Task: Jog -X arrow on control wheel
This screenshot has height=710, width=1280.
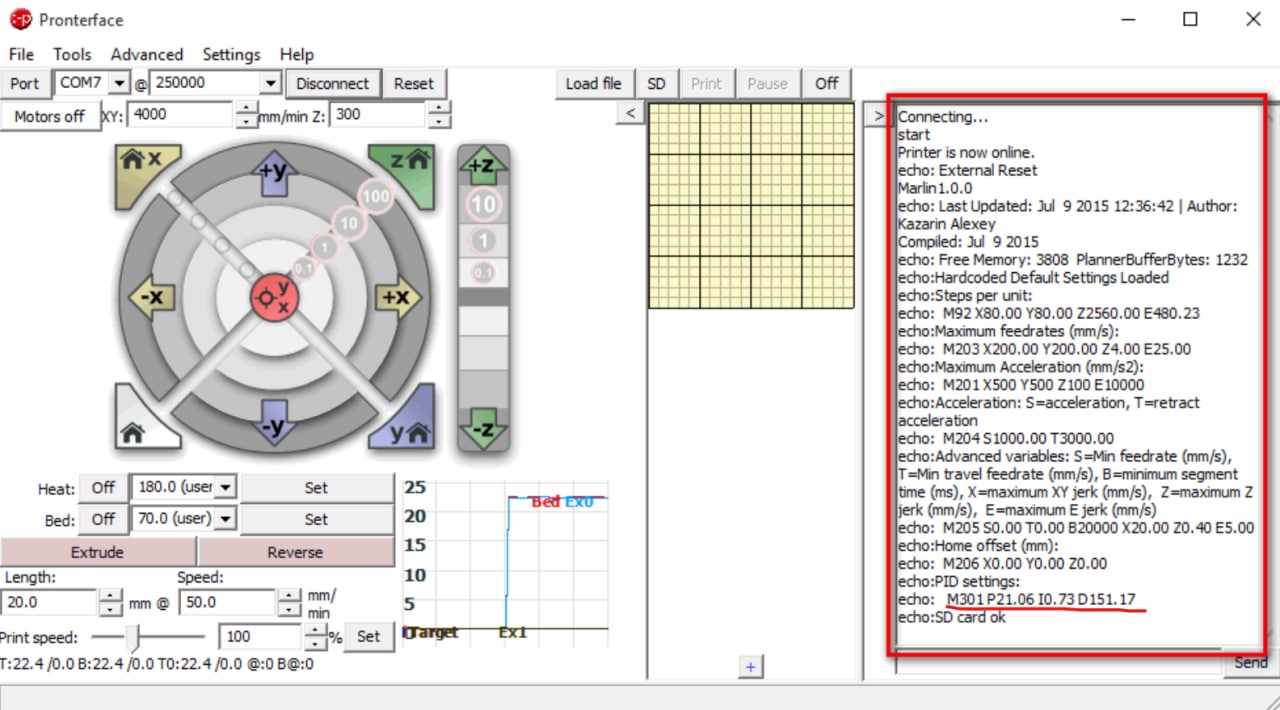Action: [151, 297]
